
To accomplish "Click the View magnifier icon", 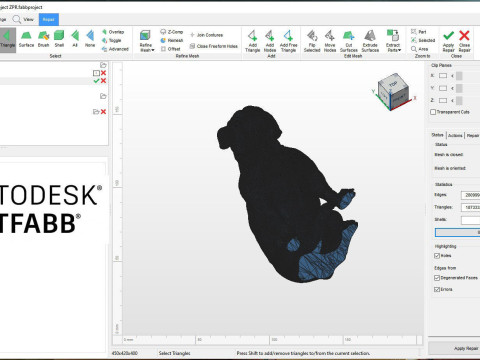I will click(17, 19).
